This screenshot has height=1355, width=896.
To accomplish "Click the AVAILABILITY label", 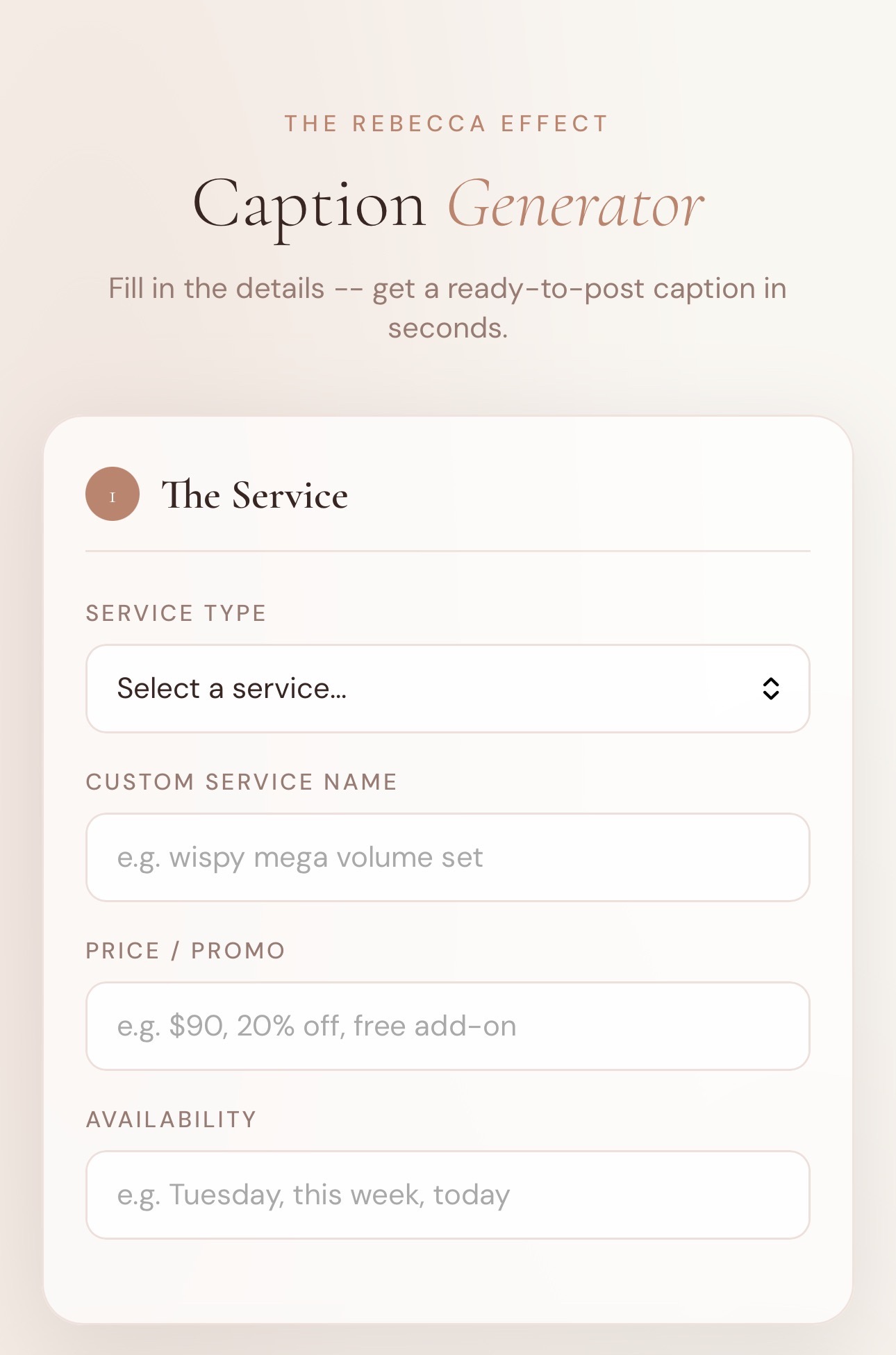I will 170,1119.
